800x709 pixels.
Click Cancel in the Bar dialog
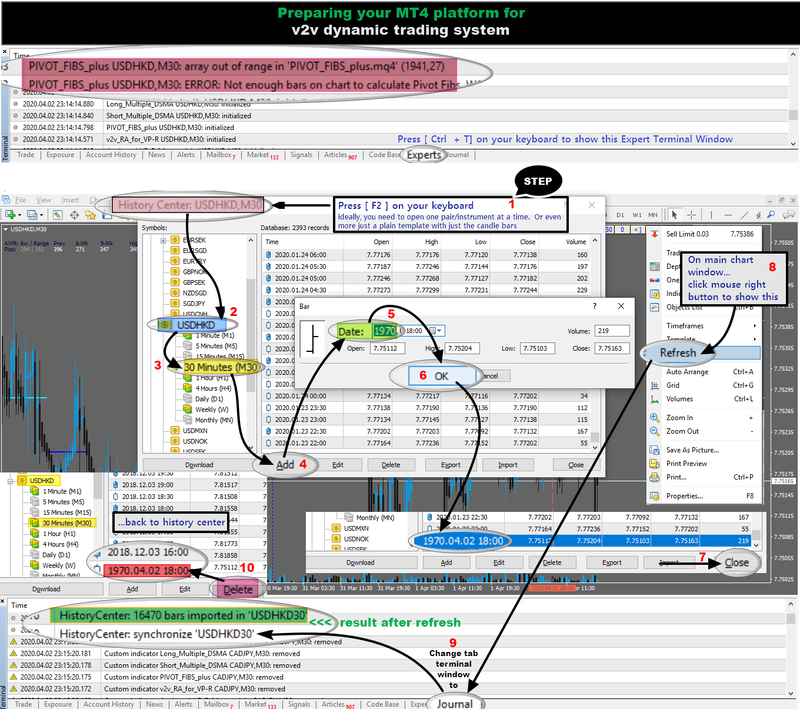(x=494, y=376)
